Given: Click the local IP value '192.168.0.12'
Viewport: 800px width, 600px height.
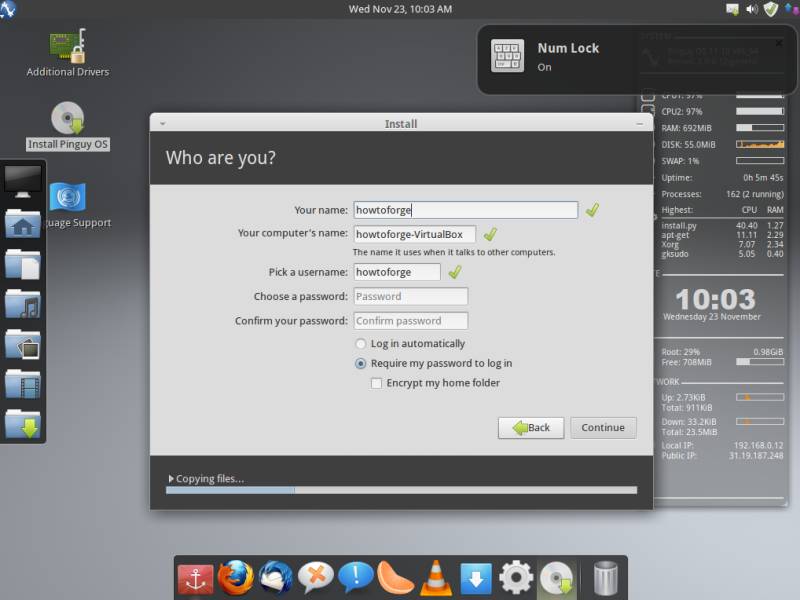Looking at the screenshot, I should coord(758,445).
